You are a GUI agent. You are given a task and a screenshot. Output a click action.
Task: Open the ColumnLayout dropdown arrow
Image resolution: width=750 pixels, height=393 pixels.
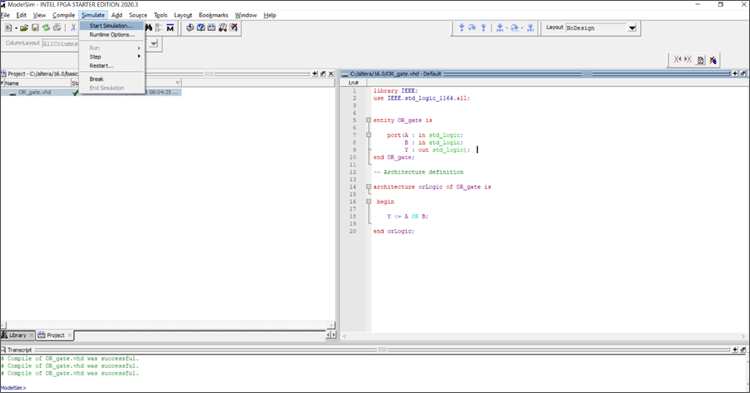click(x=154, y=44)
